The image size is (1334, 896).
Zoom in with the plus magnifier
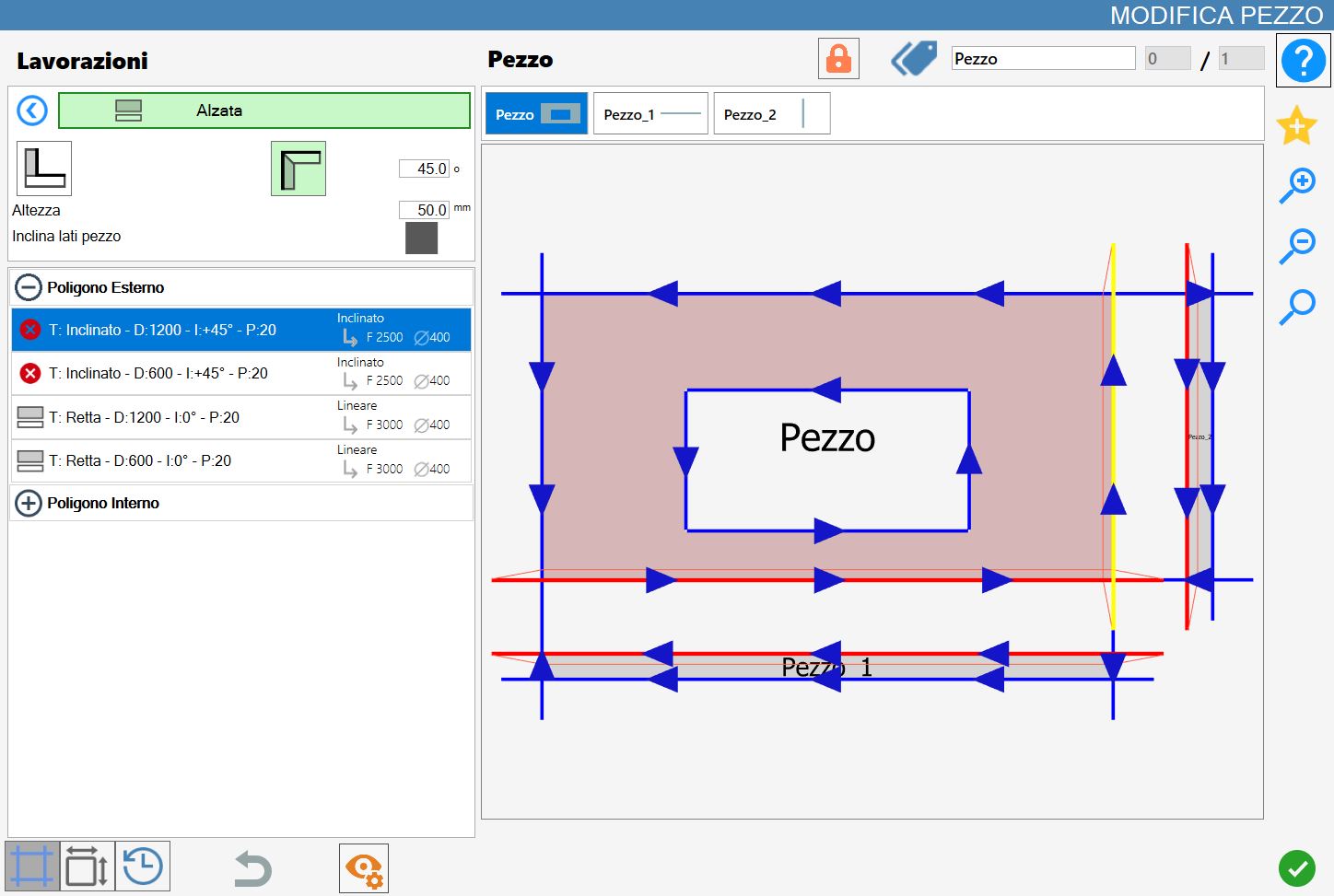click(1297, 185)
